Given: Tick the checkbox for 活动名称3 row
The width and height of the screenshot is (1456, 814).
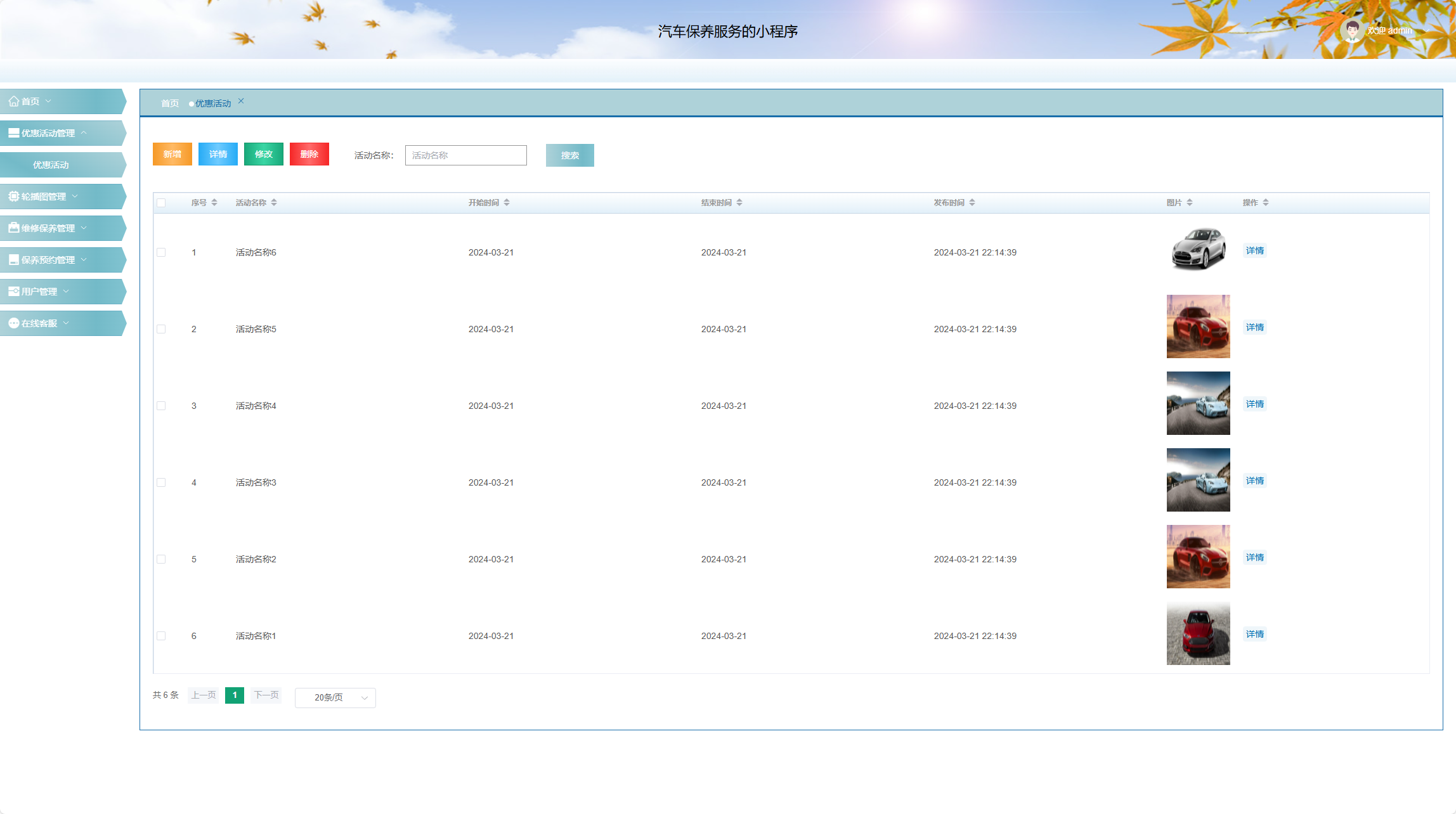Looking at the screenshot, I should coord(161,482).
